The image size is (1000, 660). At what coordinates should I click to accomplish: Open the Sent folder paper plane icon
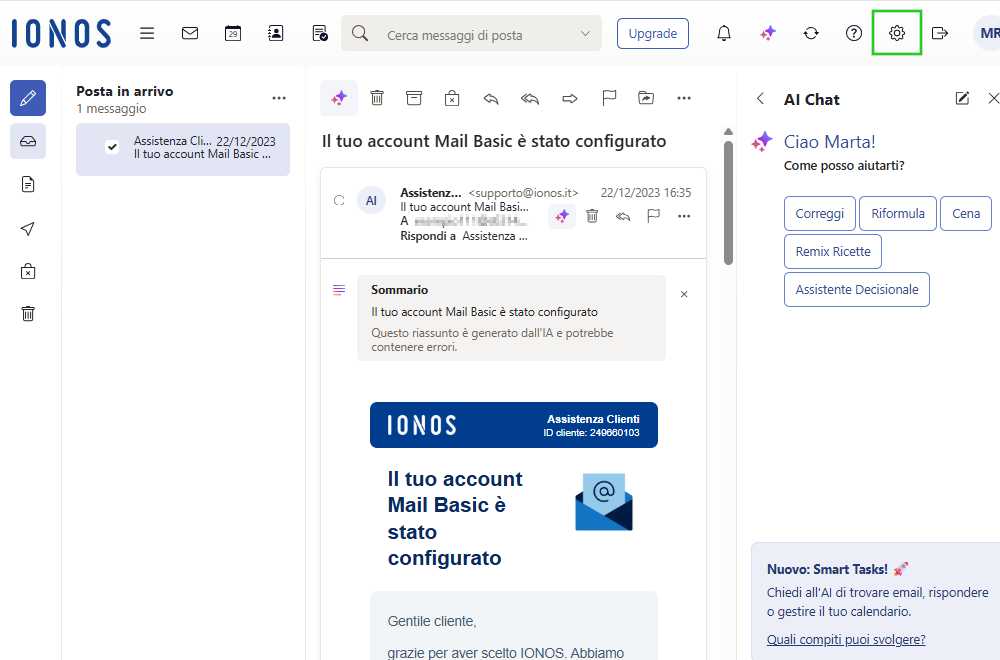pos(27,228)
